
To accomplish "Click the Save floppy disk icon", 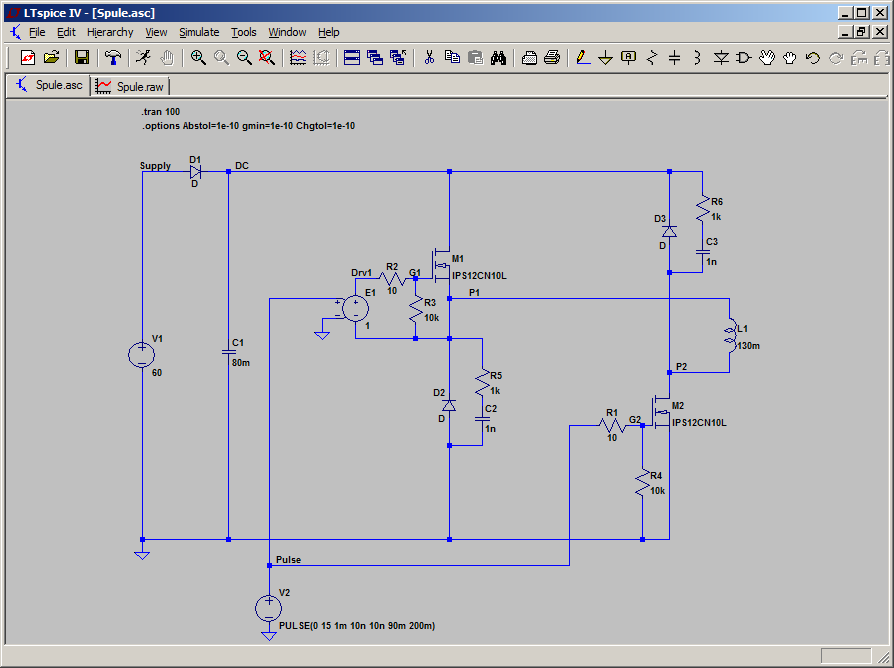I will [x=83, y=57].
